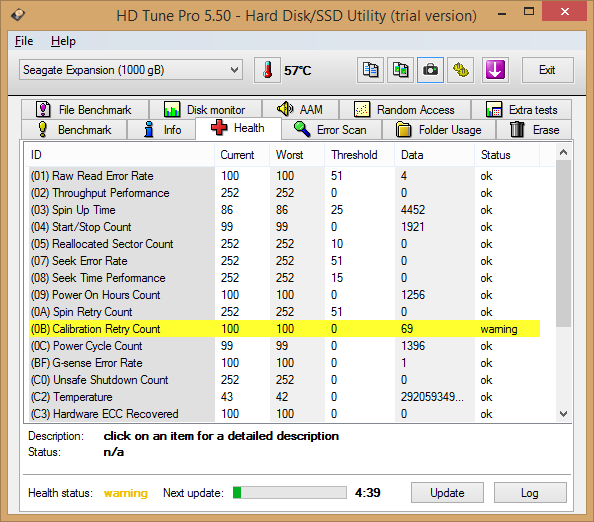Sort by the ID column header

coord(120,155)
